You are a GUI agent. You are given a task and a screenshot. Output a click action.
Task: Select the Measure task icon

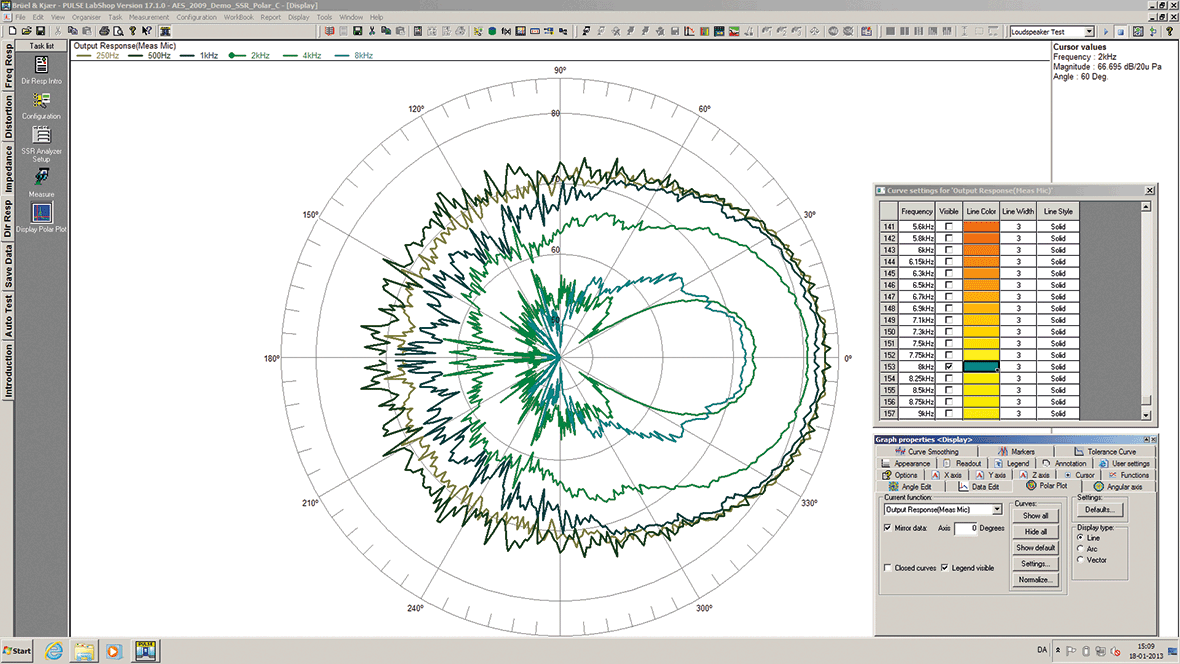tap(42, 177)
